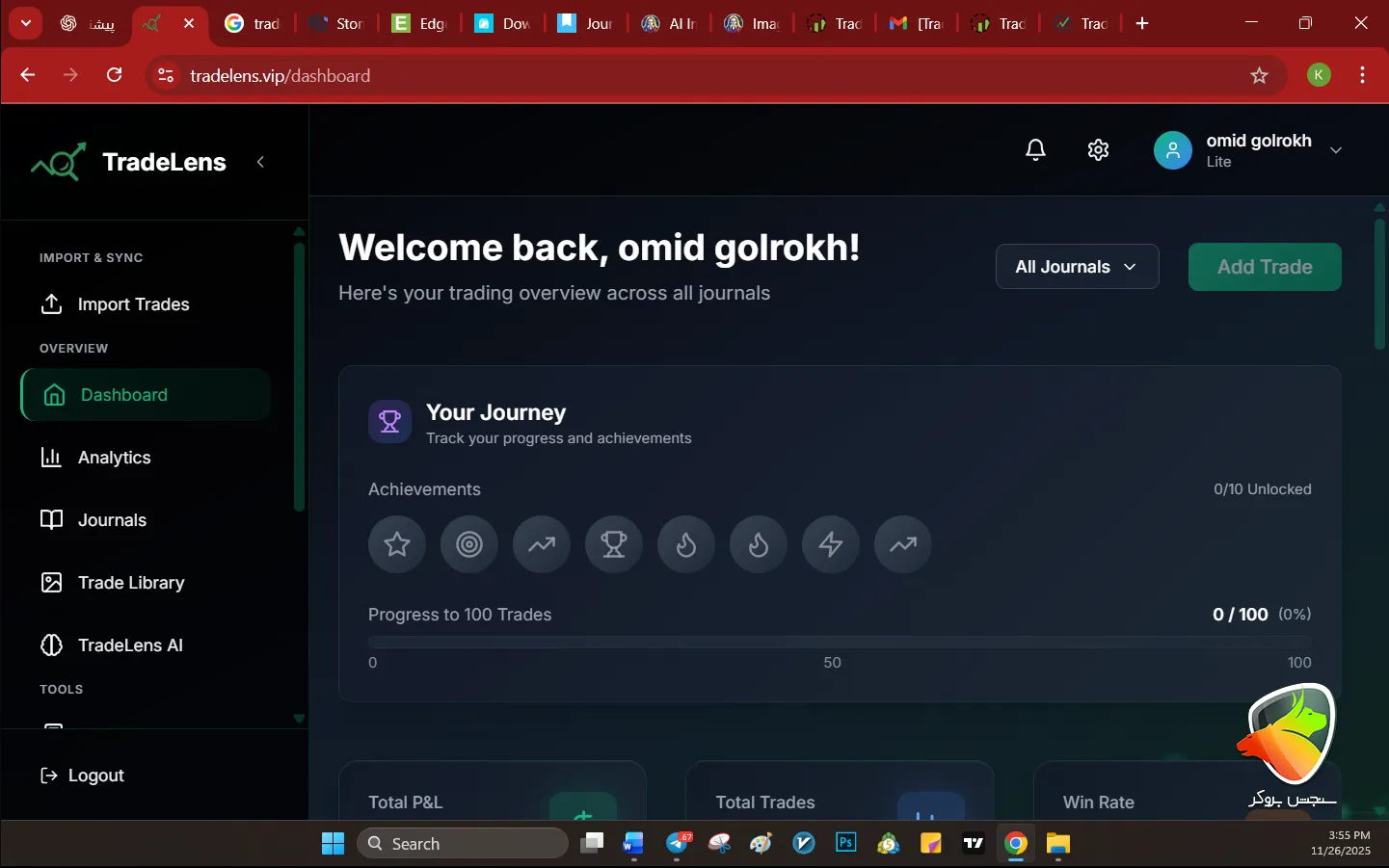This screenshot has height=868, width=1389.
Task: Click the Add Trade button
Action: click(1264, 267)
